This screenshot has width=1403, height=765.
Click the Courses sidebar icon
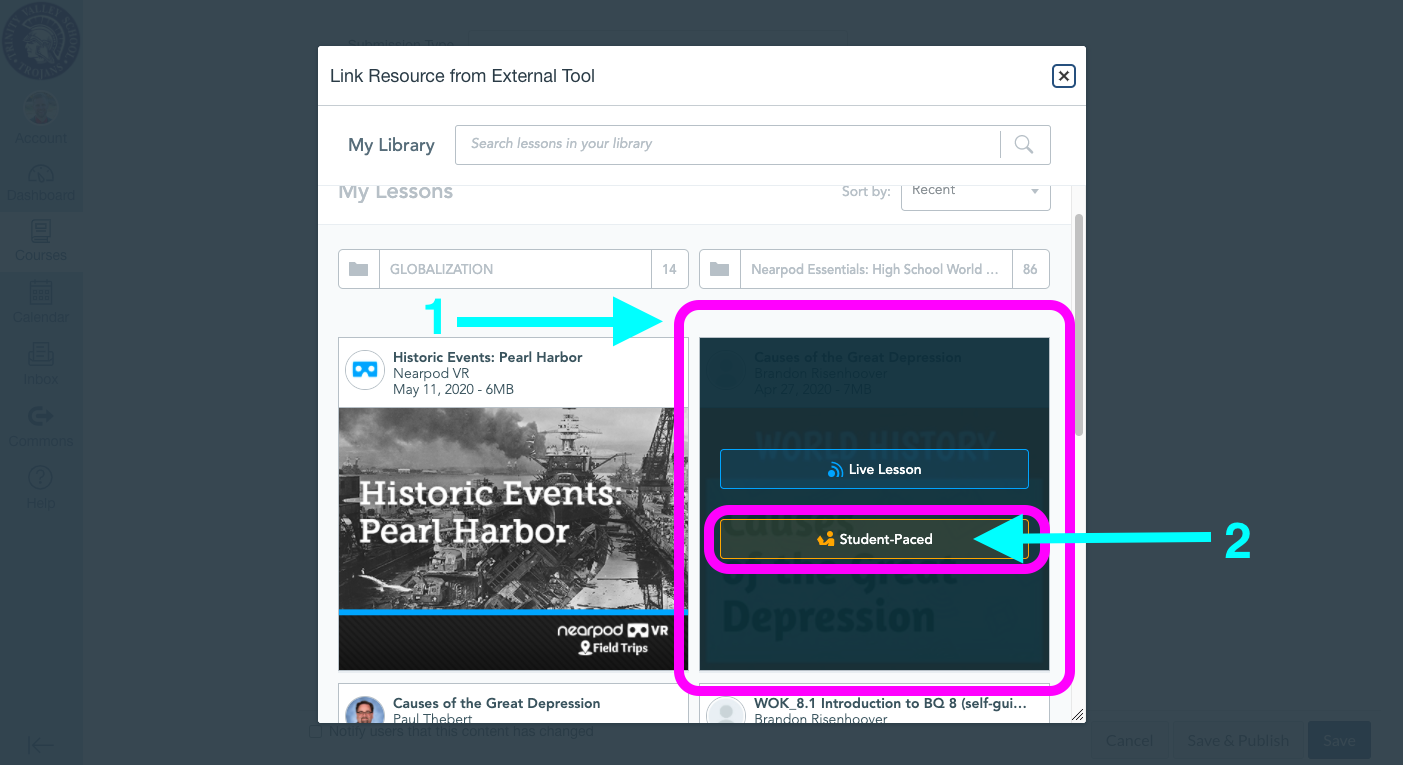tap(41, 232)
